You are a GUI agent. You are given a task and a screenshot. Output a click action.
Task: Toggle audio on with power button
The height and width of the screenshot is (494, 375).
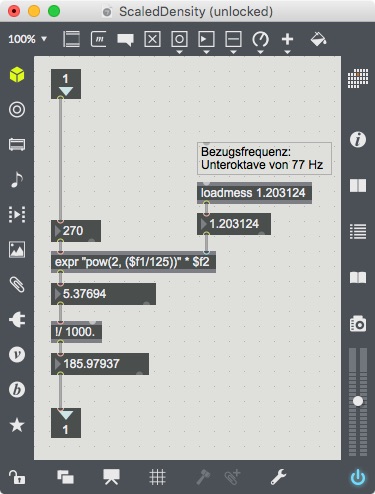(x=358, y=477)
